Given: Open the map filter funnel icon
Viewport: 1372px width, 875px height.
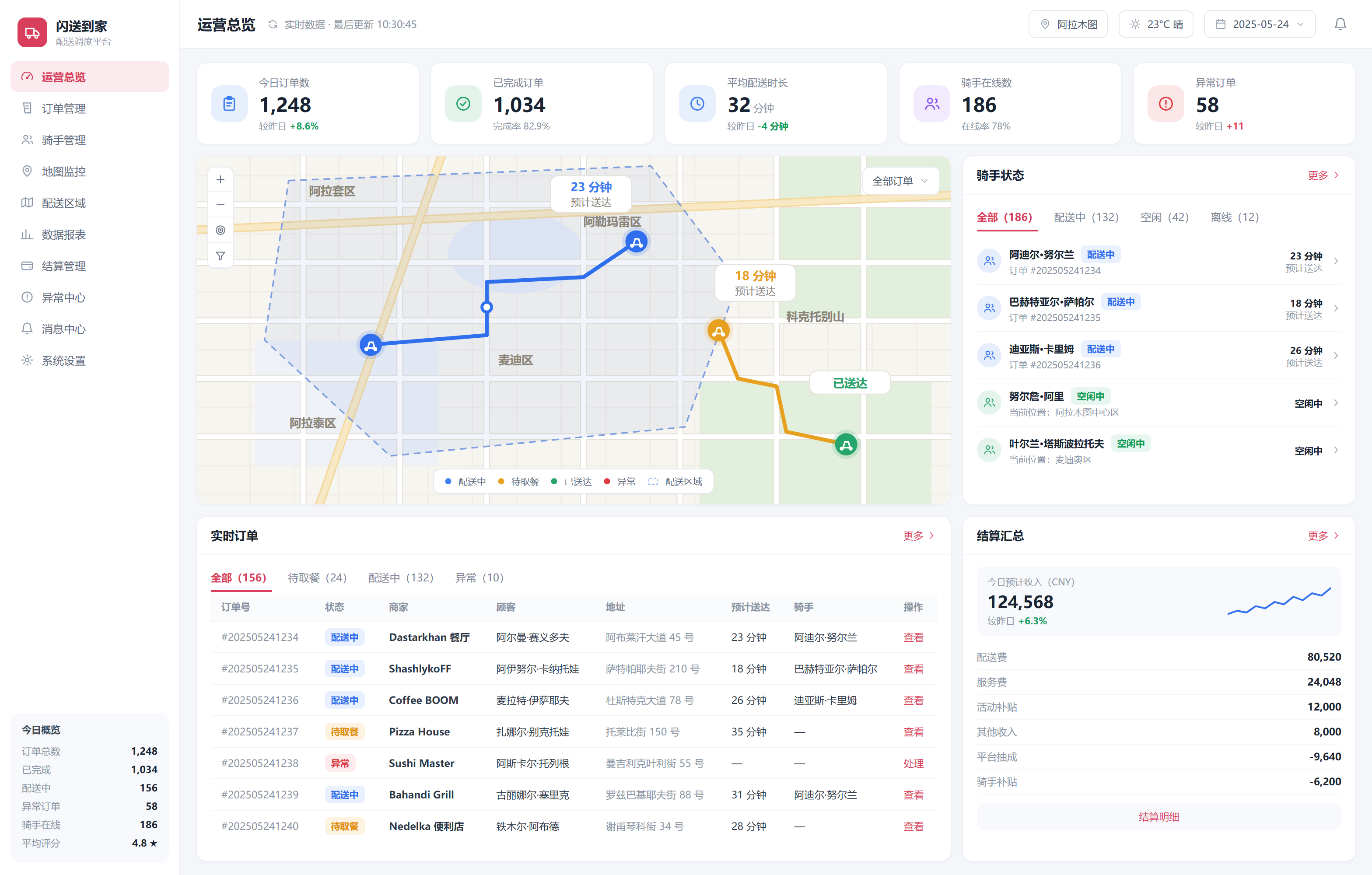Looking at the screenshot, I should click(x=220, y=256).
